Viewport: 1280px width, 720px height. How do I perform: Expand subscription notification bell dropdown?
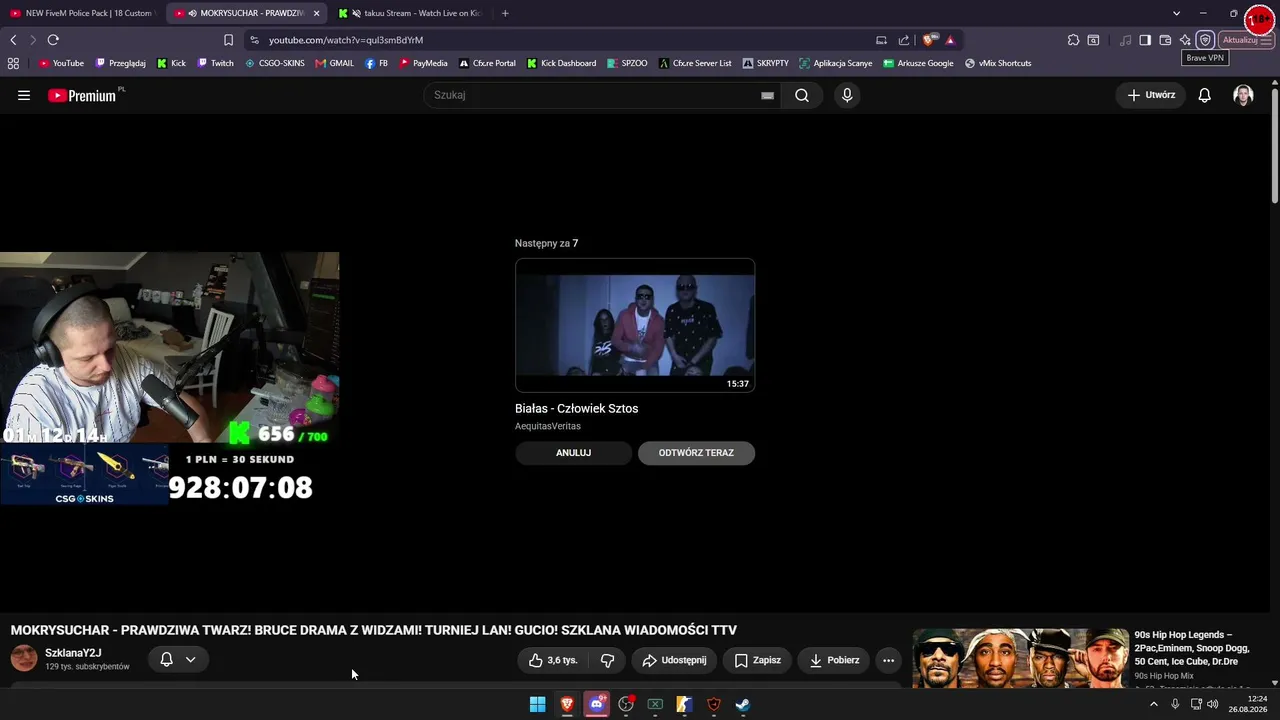pyautogui.click(x=178, y=660)
